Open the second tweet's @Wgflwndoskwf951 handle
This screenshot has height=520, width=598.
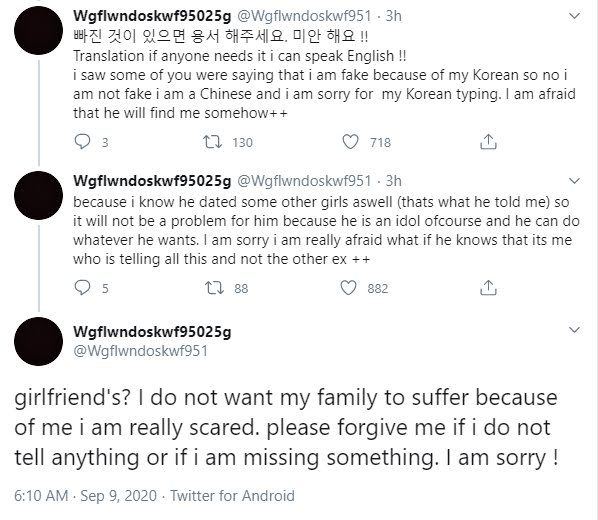304,181
